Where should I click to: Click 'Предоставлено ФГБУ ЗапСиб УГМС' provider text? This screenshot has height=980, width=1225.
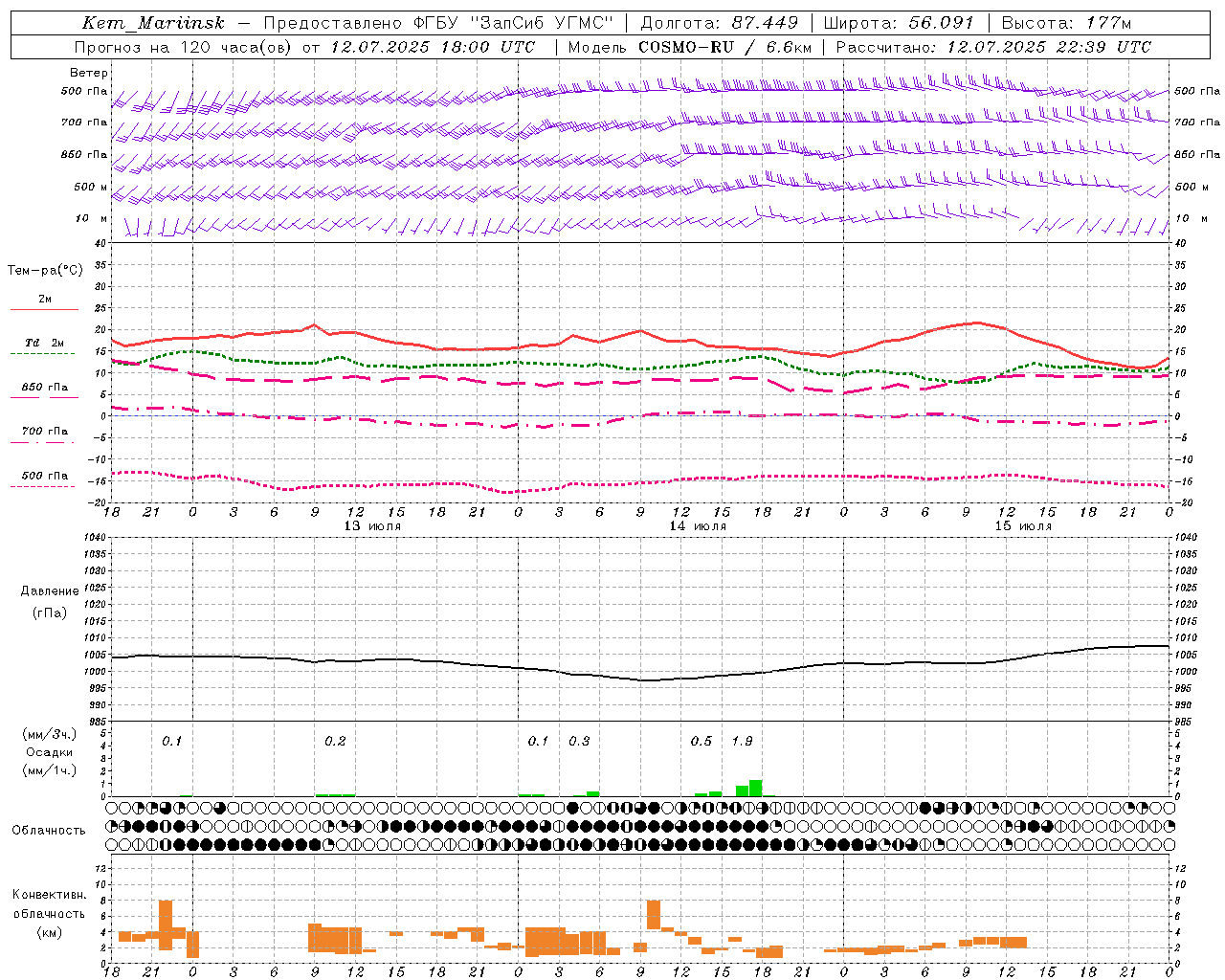[x=438, y=23]
